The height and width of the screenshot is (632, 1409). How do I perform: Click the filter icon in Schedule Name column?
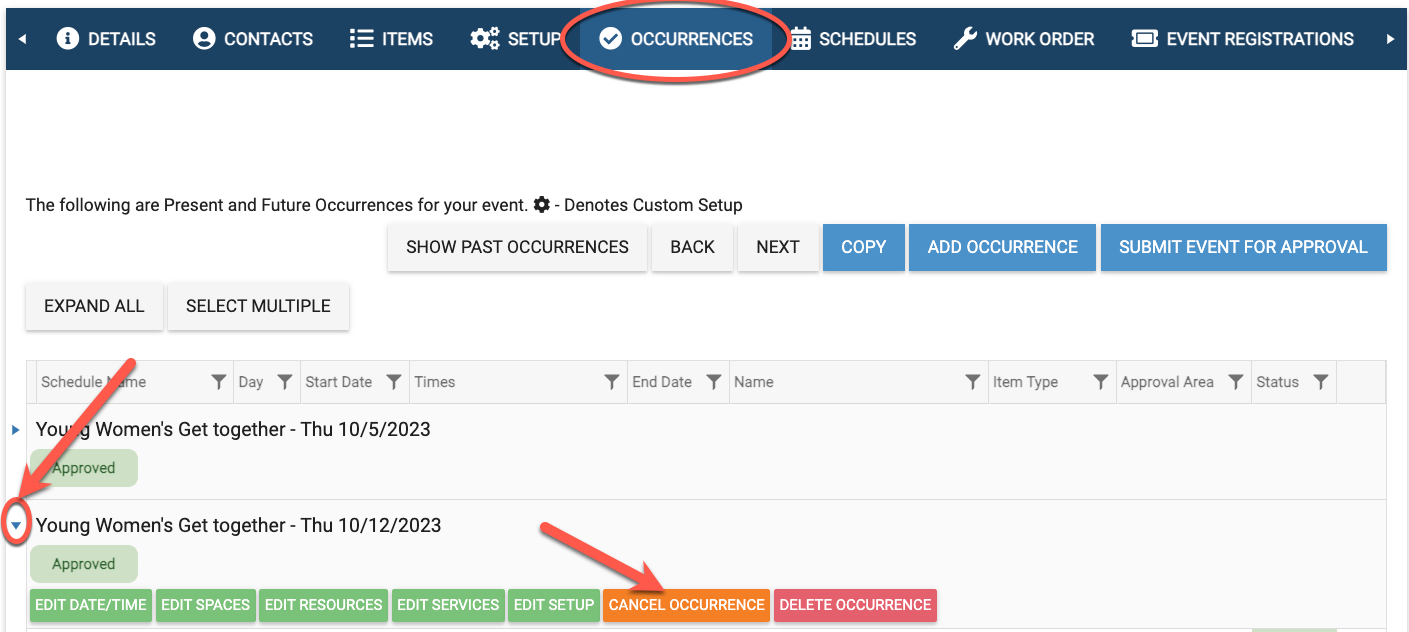(x=219, y=382)
